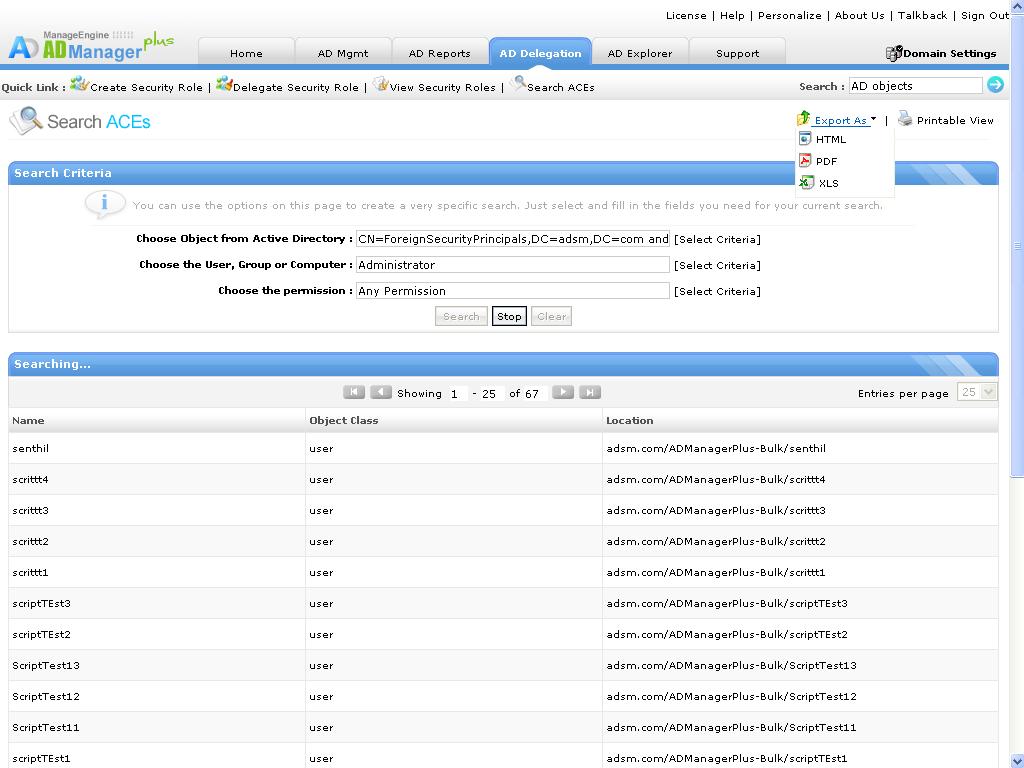Jump to the last results page
1024x768 pixels.
591,392
